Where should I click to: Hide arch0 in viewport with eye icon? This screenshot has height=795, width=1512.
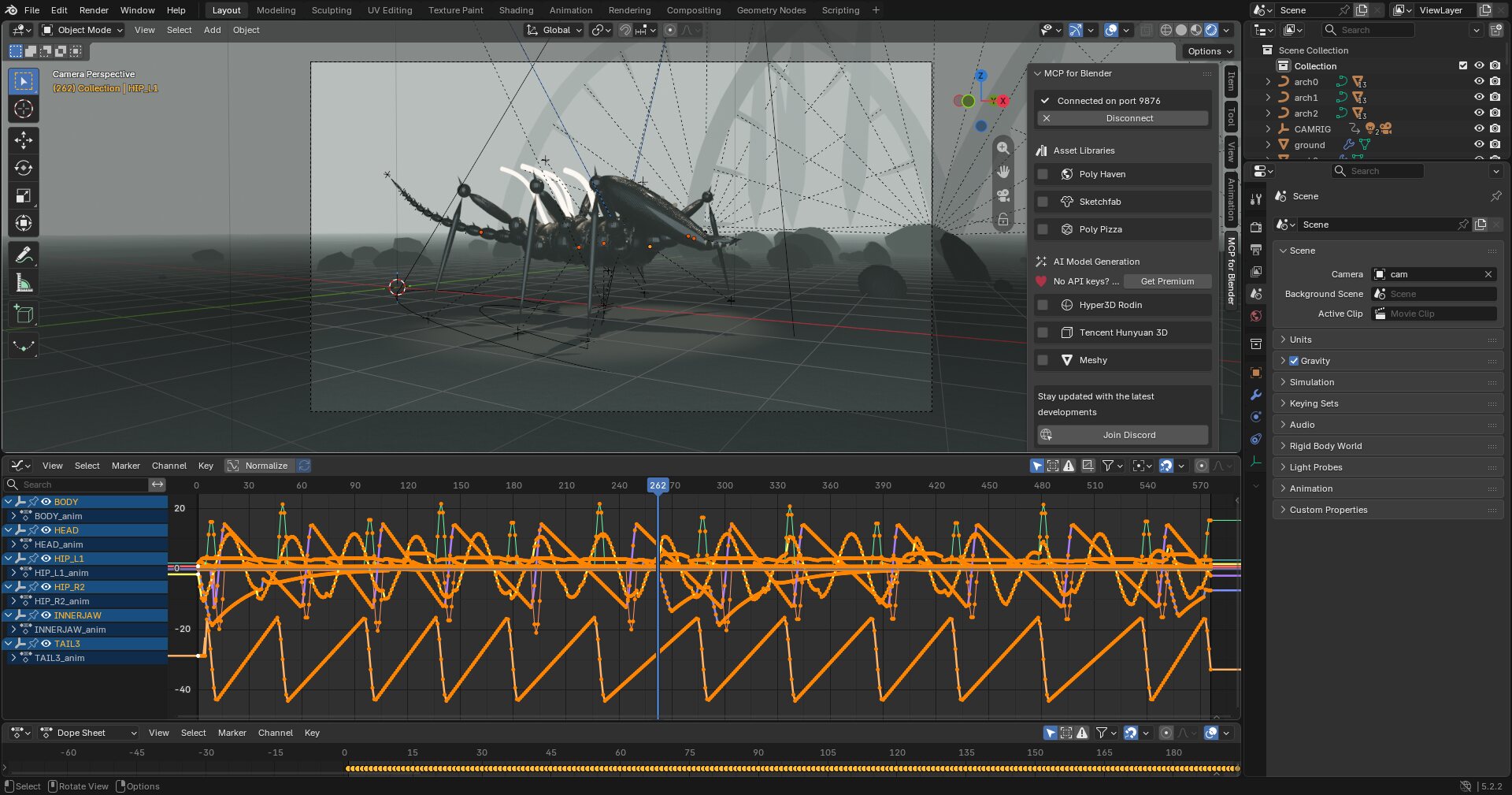coord(1479,82)
